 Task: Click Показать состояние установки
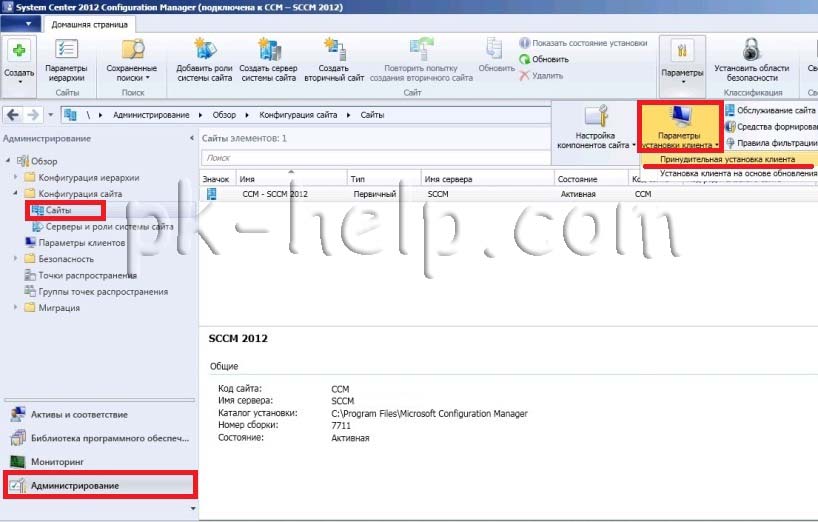(583, 43)
